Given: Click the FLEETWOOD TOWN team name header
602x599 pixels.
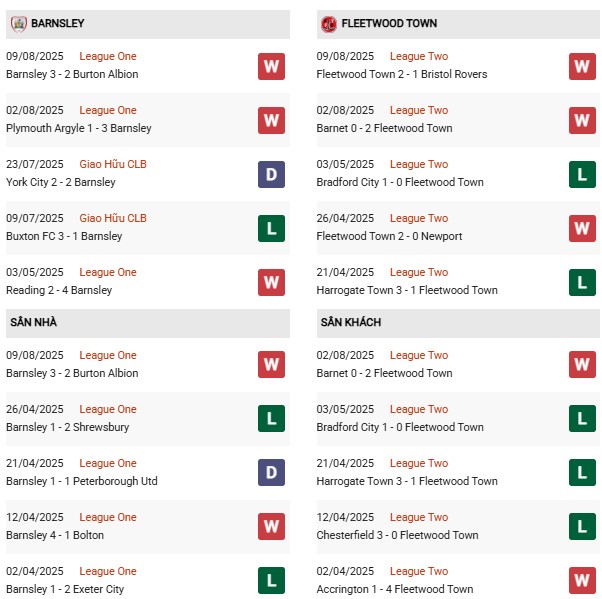Looking at the screenshot, I should (389, 23).
